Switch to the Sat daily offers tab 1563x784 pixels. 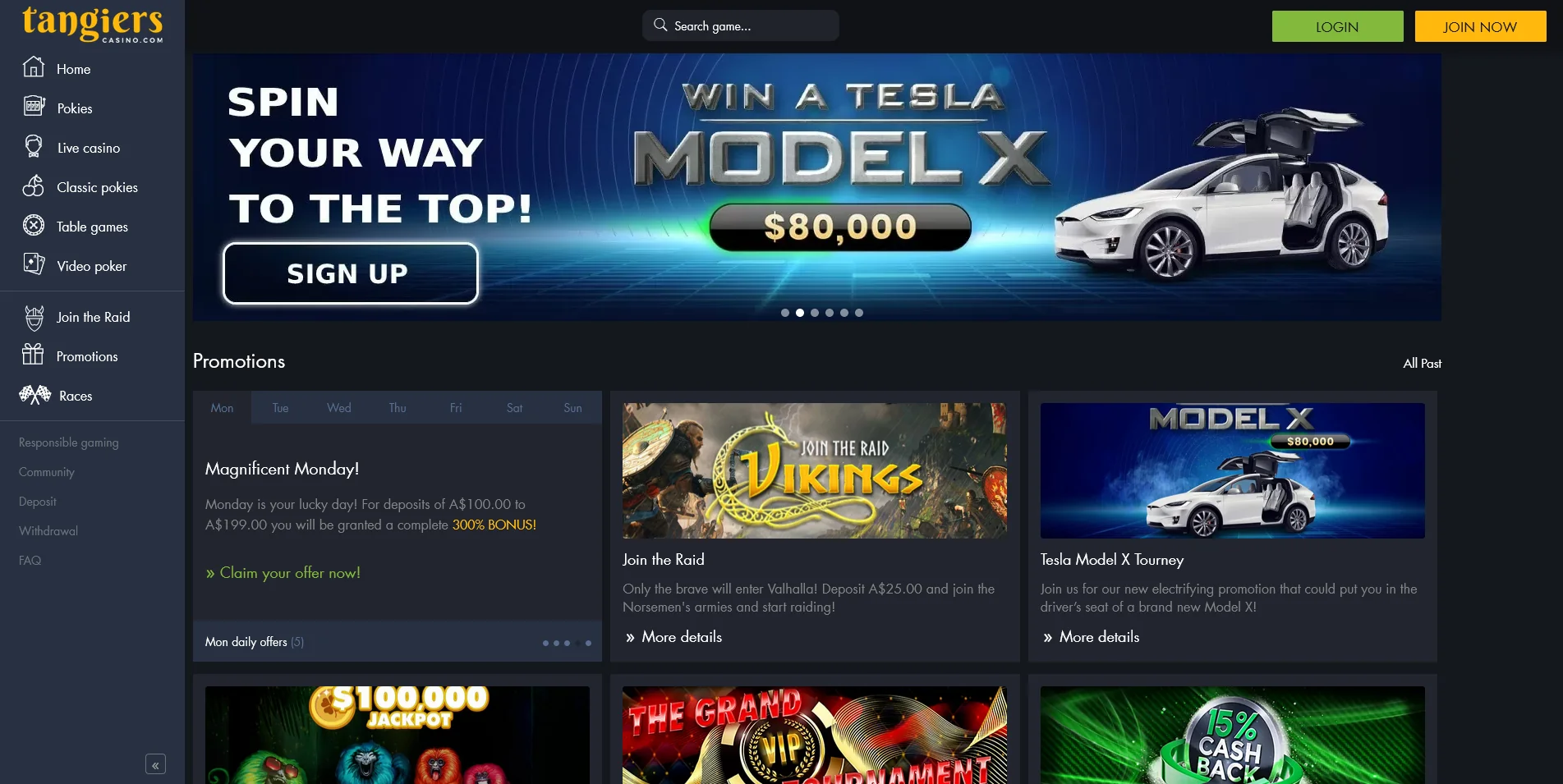[514, 408]
